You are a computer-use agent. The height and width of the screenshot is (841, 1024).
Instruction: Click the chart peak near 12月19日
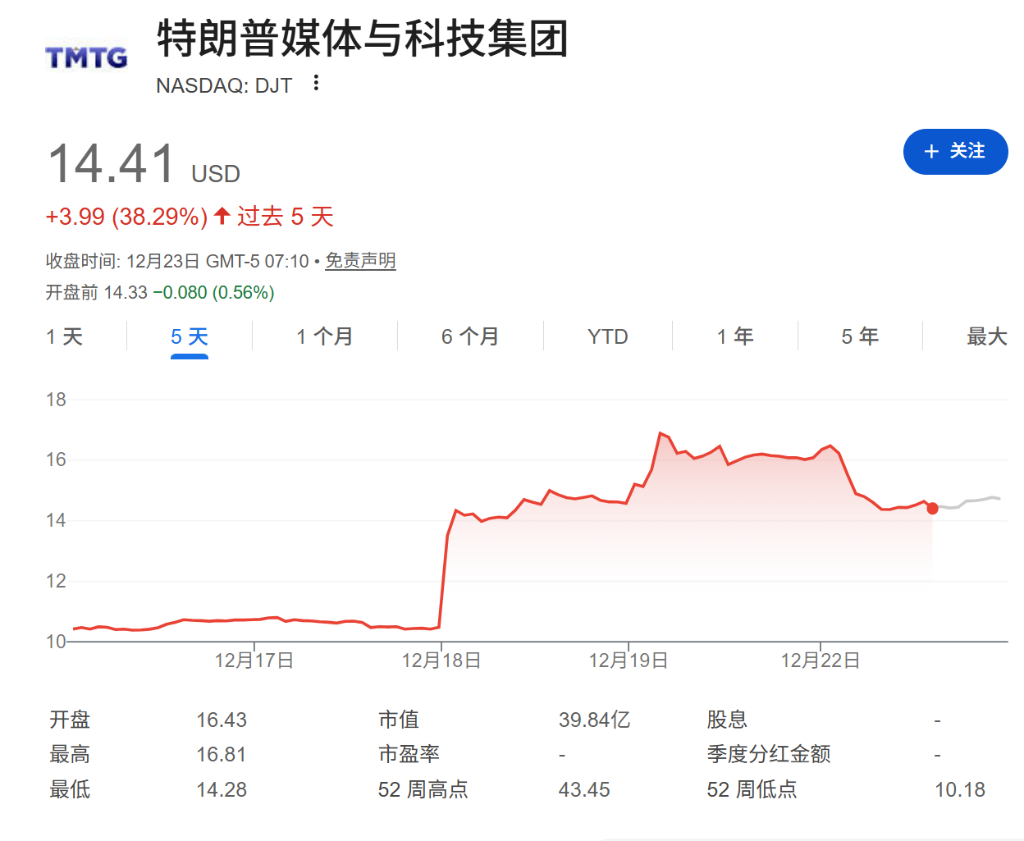661,432
